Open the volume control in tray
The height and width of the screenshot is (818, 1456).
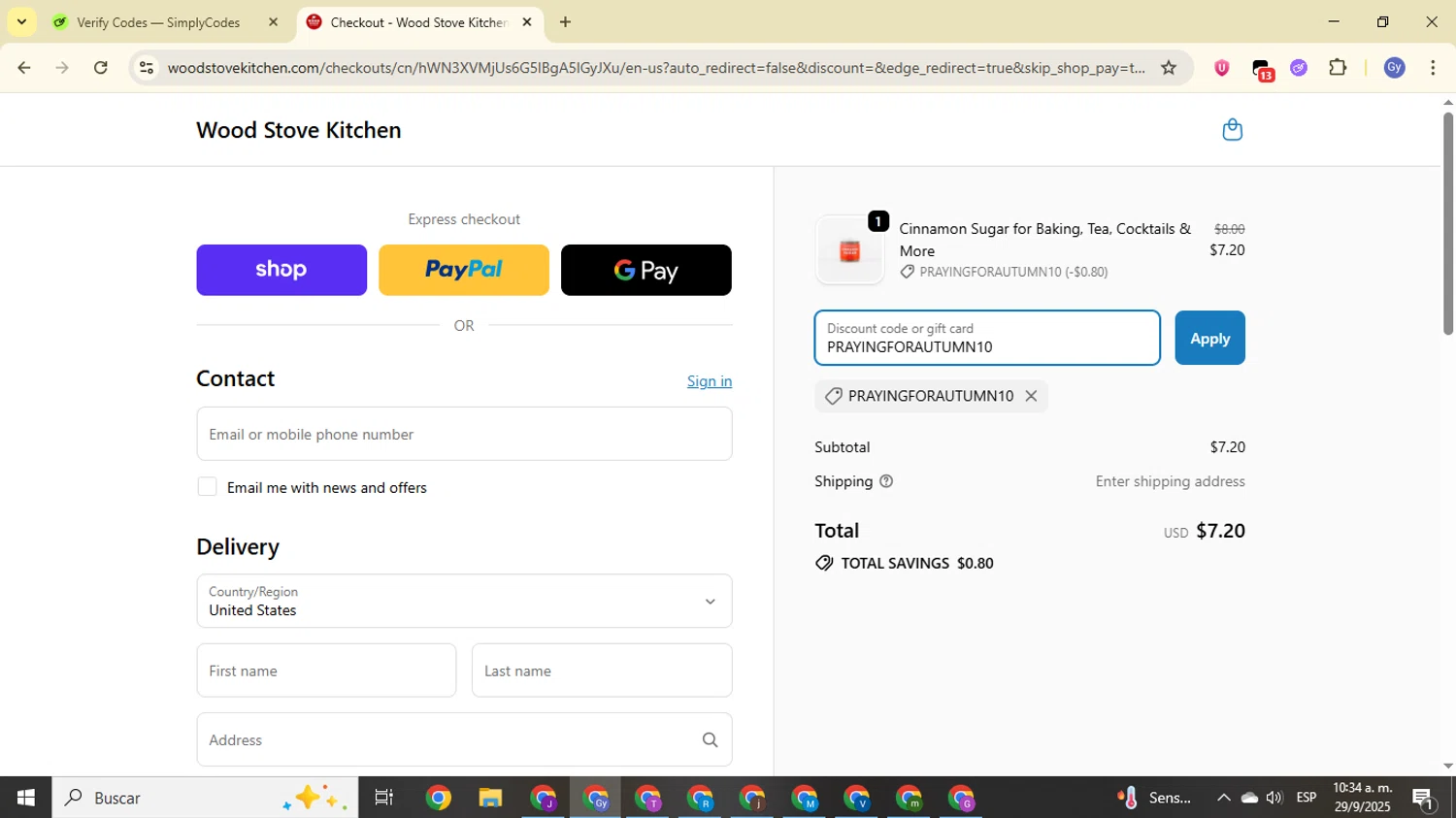1274,798
